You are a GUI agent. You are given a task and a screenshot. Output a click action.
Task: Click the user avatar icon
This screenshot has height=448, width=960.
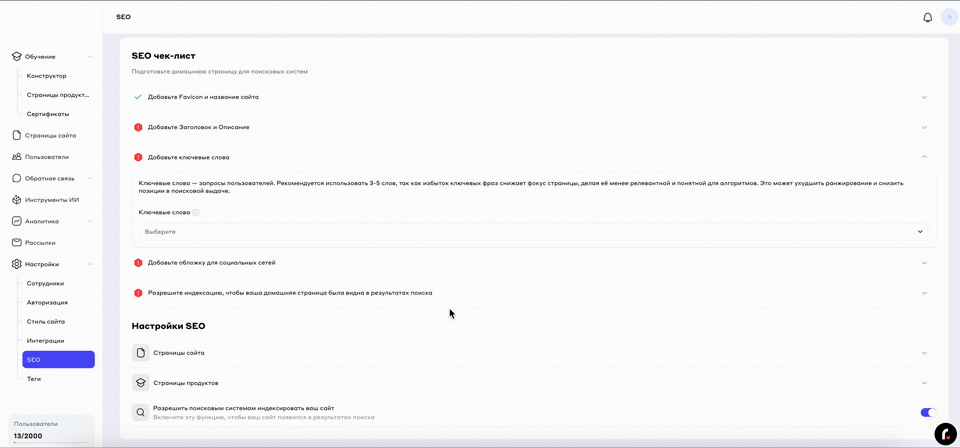[x=948, y=17]
